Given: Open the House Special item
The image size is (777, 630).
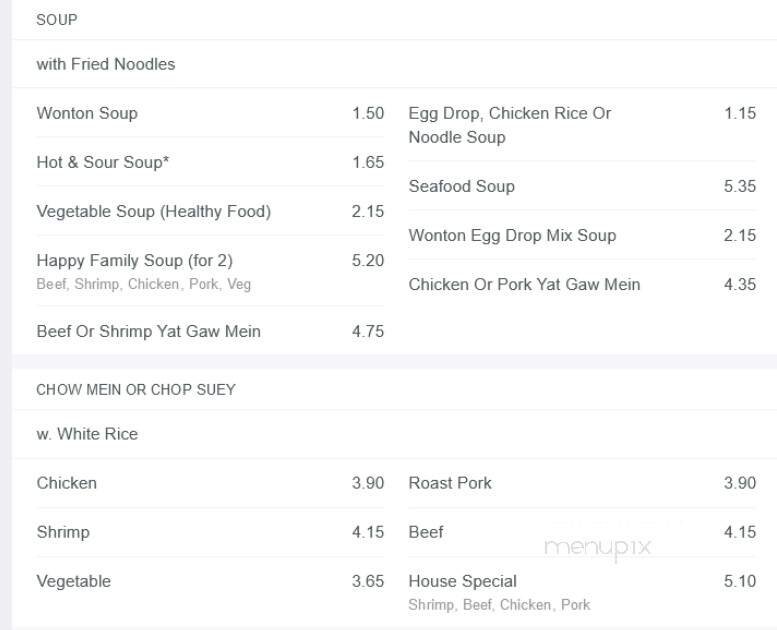Looking at the screenshot, I should [462, 581].
